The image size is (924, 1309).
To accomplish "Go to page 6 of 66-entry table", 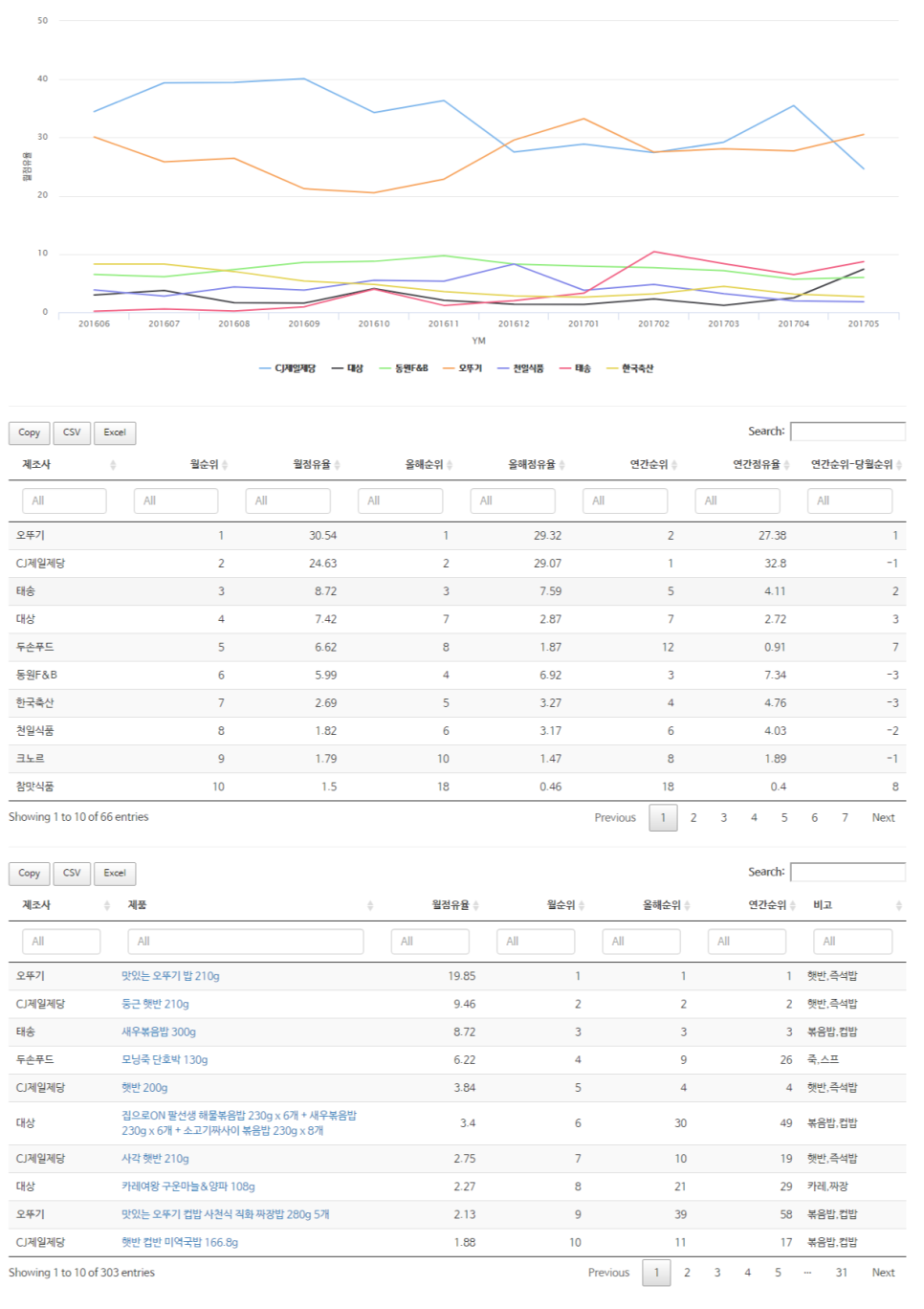I will click(814, 818).
